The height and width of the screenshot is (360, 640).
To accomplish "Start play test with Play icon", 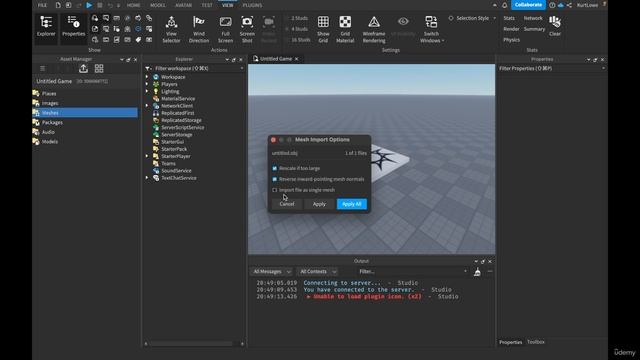I will point(89,5).
